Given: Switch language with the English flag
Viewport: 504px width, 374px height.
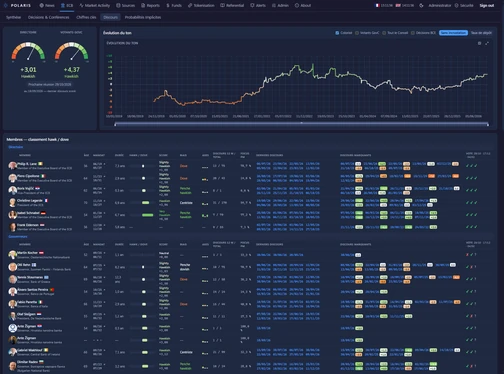Looking at the screenshot, I should tap(398, 5).
